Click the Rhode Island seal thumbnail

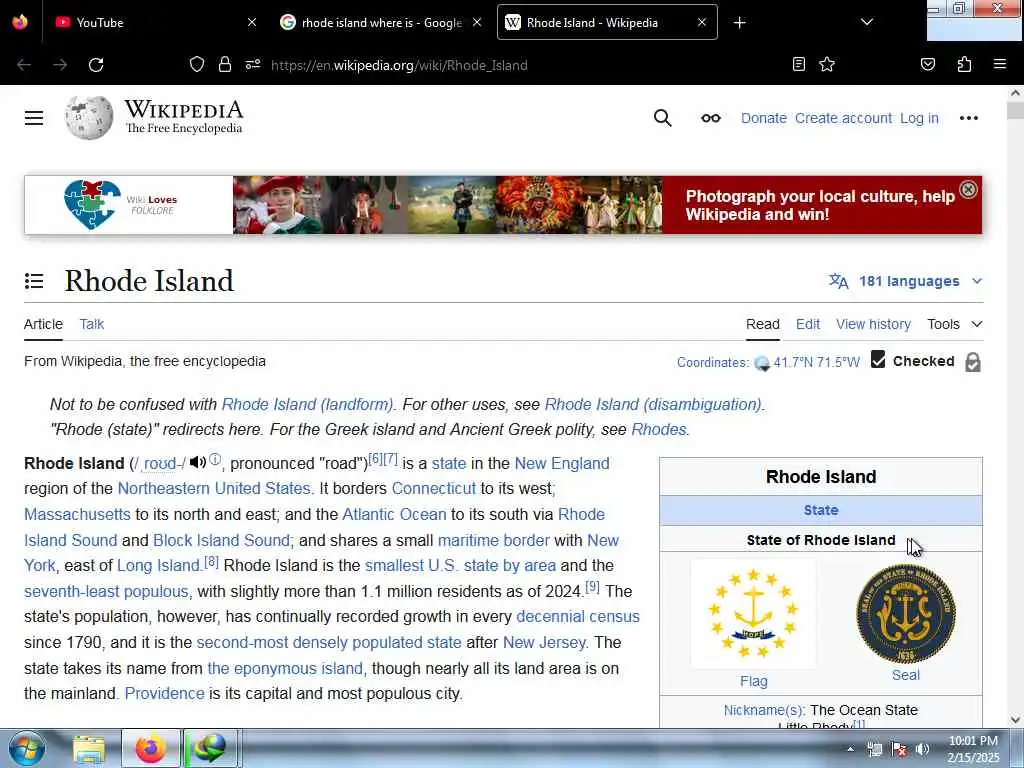(x=906, y=614)
